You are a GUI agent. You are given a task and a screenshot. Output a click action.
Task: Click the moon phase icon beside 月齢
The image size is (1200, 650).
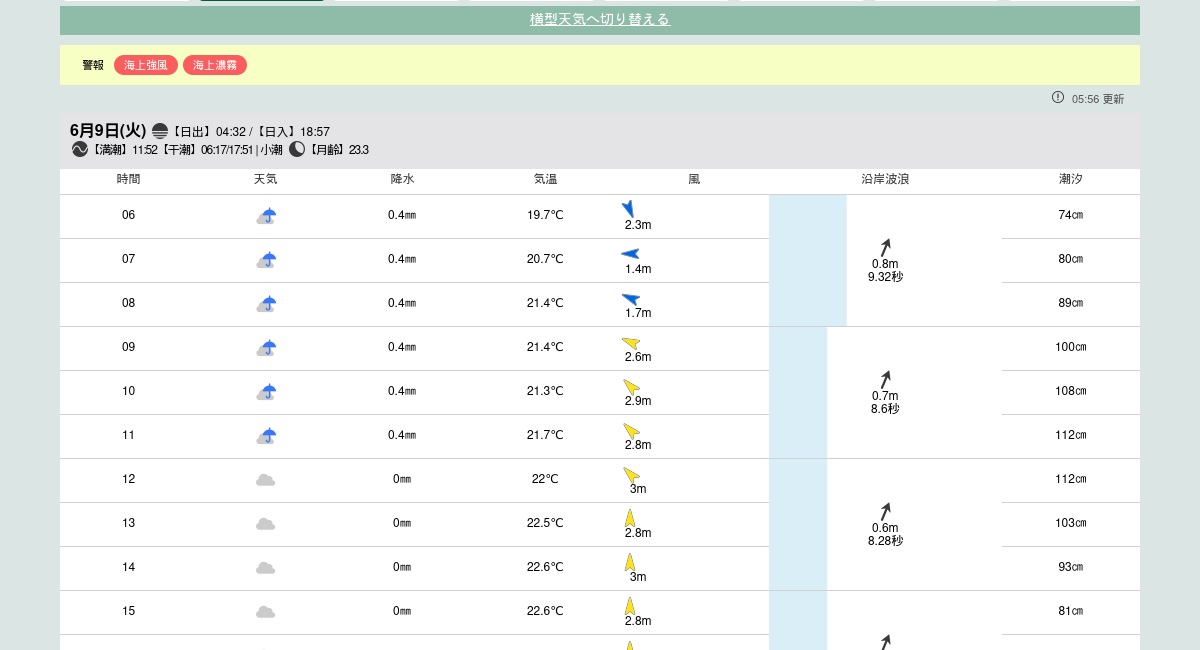297,149
